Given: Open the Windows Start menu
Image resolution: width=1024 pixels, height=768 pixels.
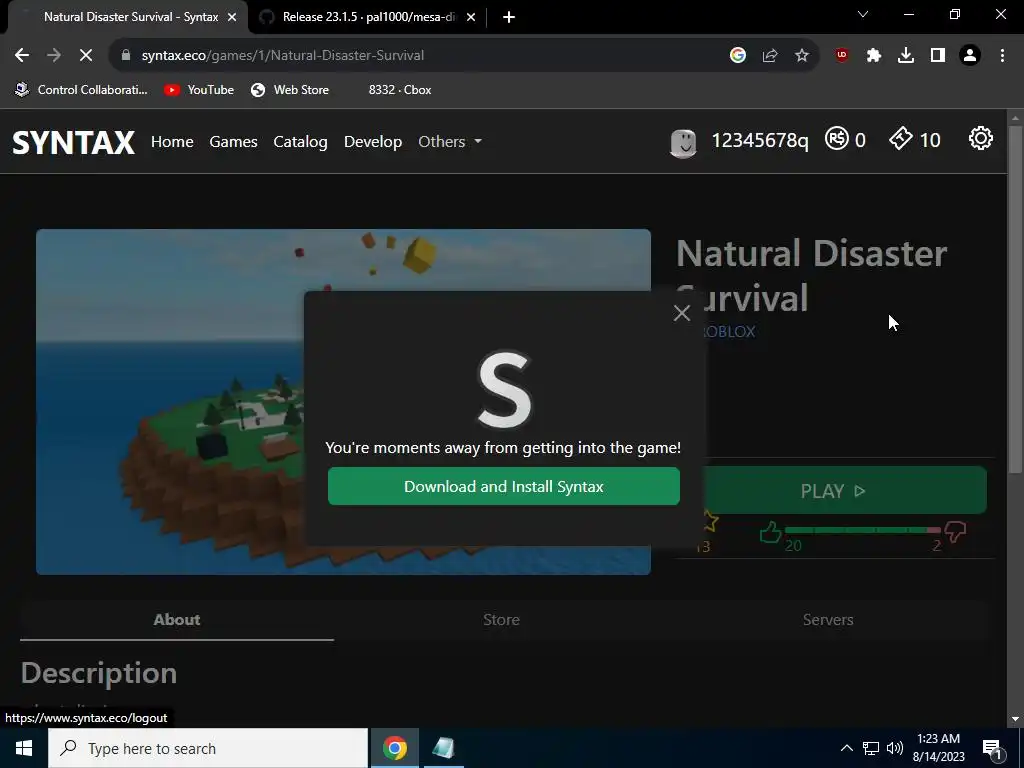Looking at the screenshot, I should coord(24,748).
